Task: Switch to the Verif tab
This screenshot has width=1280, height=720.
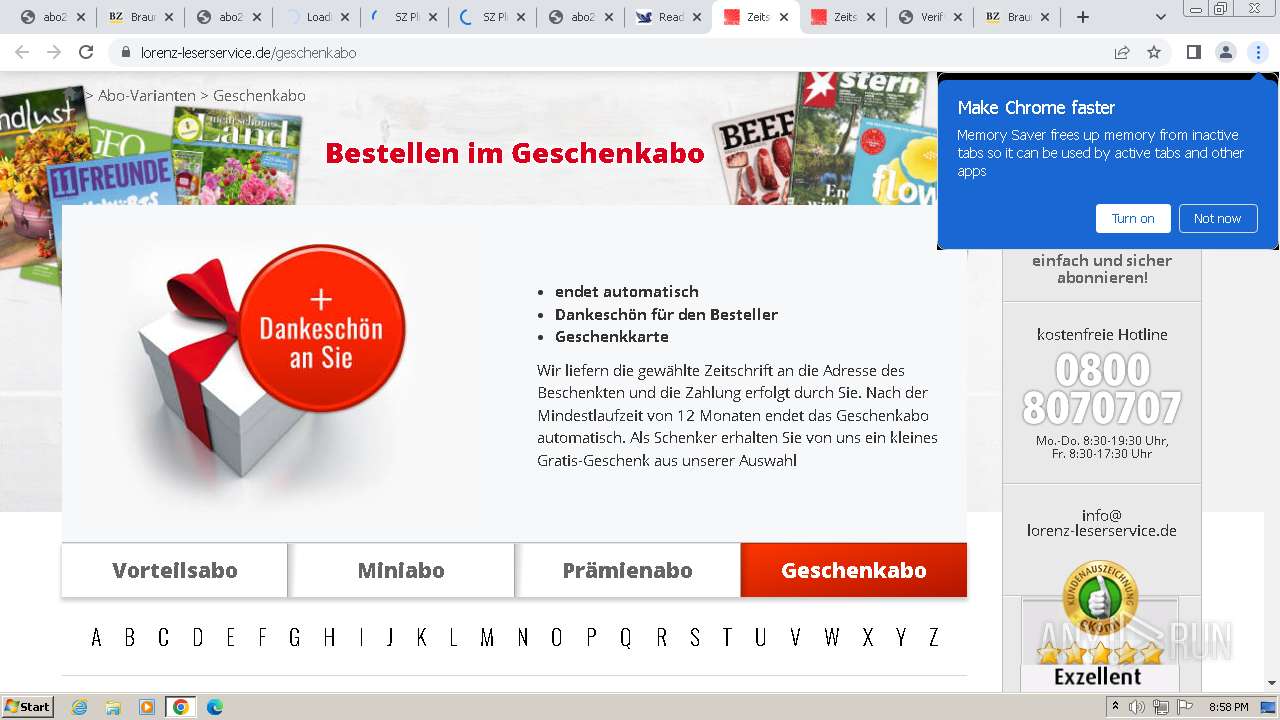Action: 932,17
